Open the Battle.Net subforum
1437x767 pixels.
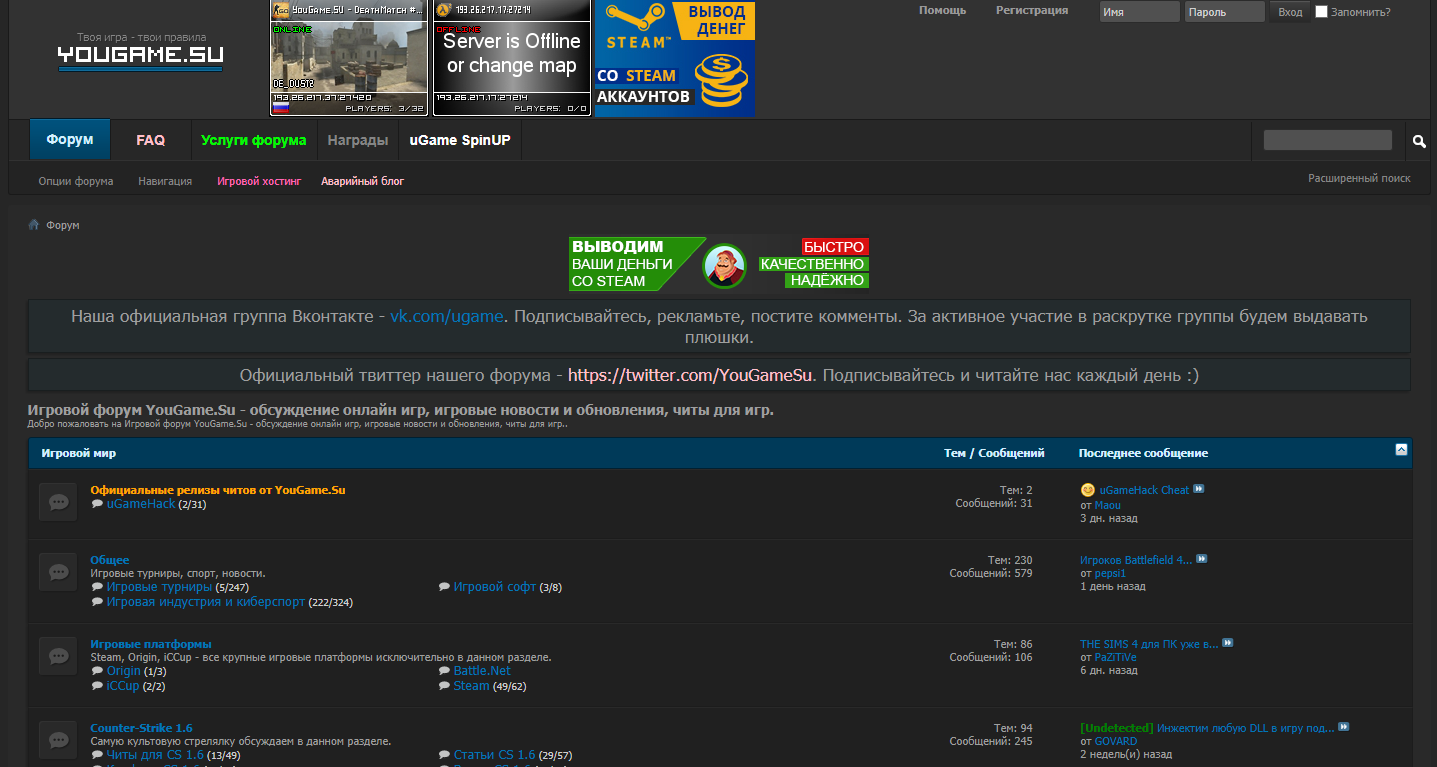482,671
